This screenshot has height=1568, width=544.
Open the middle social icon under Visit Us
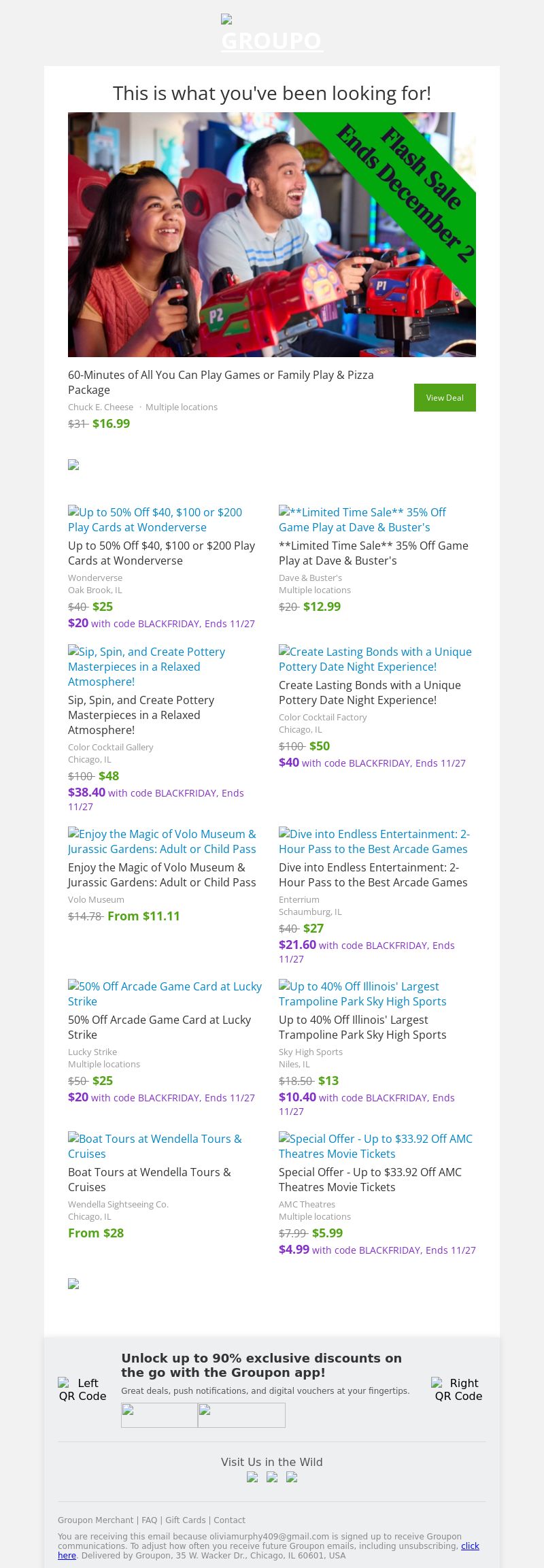tap(272, 1477)
